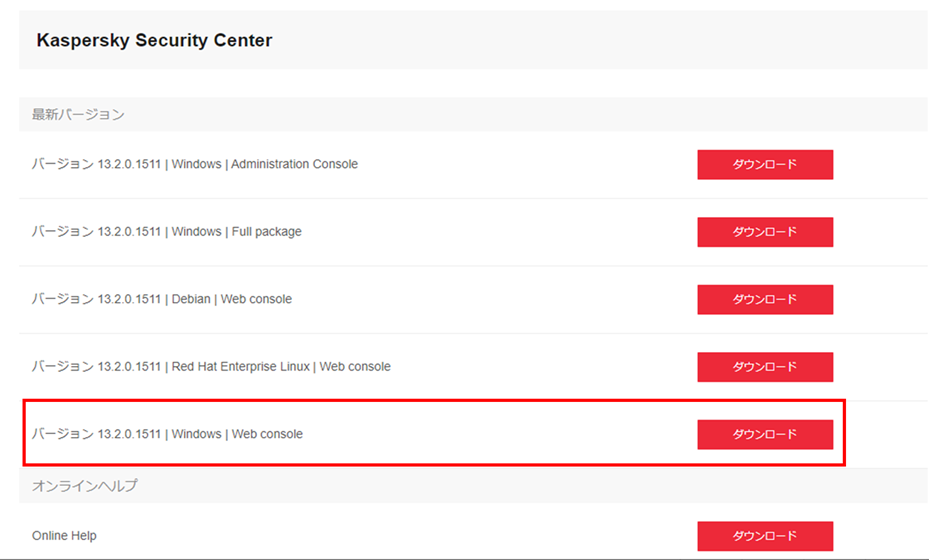
Task: Download the Debian Web console package
Action: click(765, 299)
